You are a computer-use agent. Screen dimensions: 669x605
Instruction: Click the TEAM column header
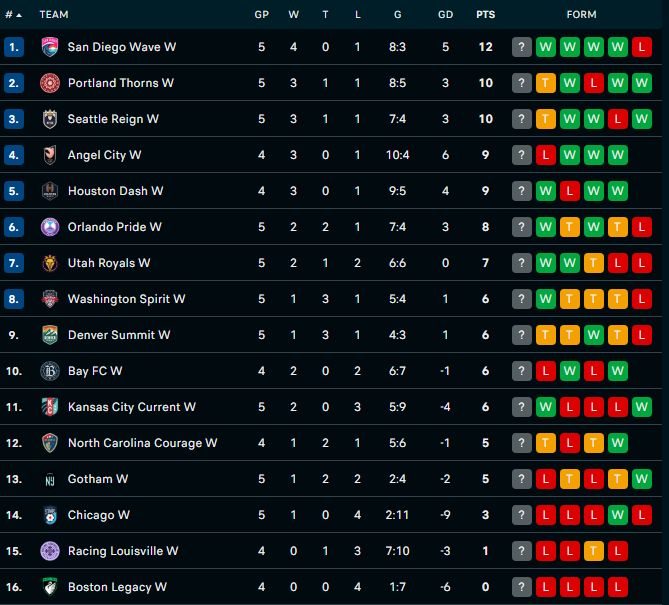tap(54, 15)
